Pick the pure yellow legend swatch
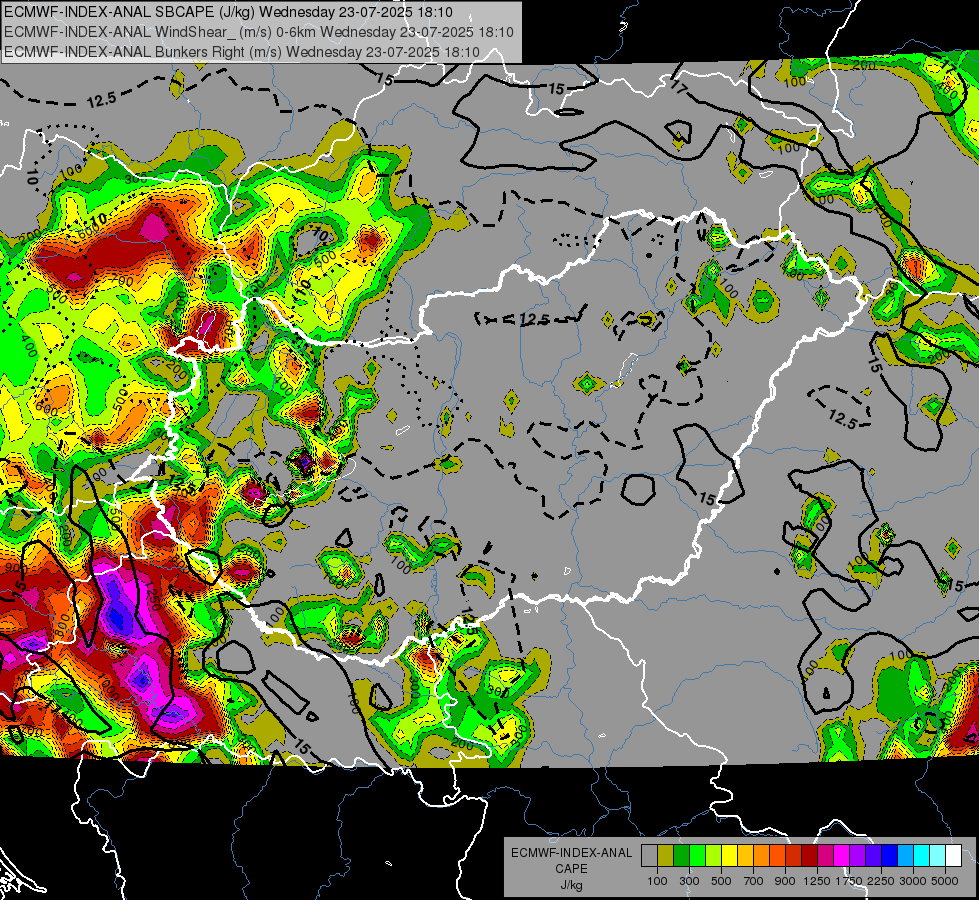 [729, 855]
